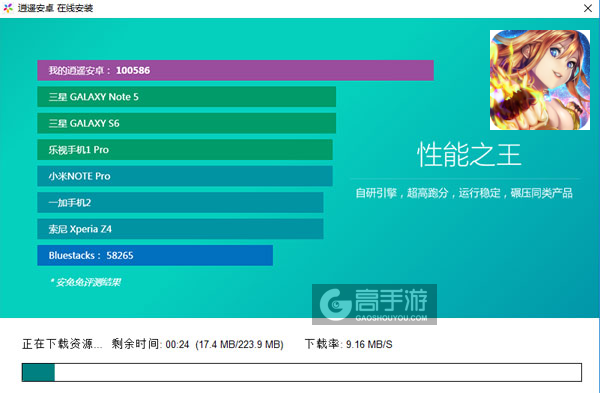Click the 性能之王 heading
This screenshot has width=600, height=393.
click(469, 155)
